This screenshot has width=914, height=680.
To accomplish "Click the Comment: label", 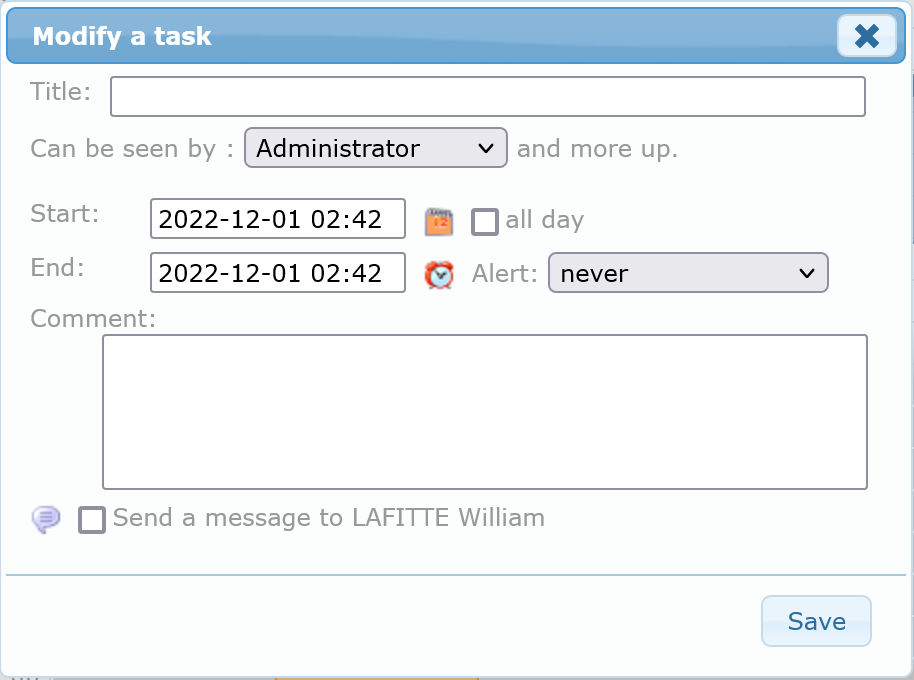I will pyautogui.click(x=94, y=319).
